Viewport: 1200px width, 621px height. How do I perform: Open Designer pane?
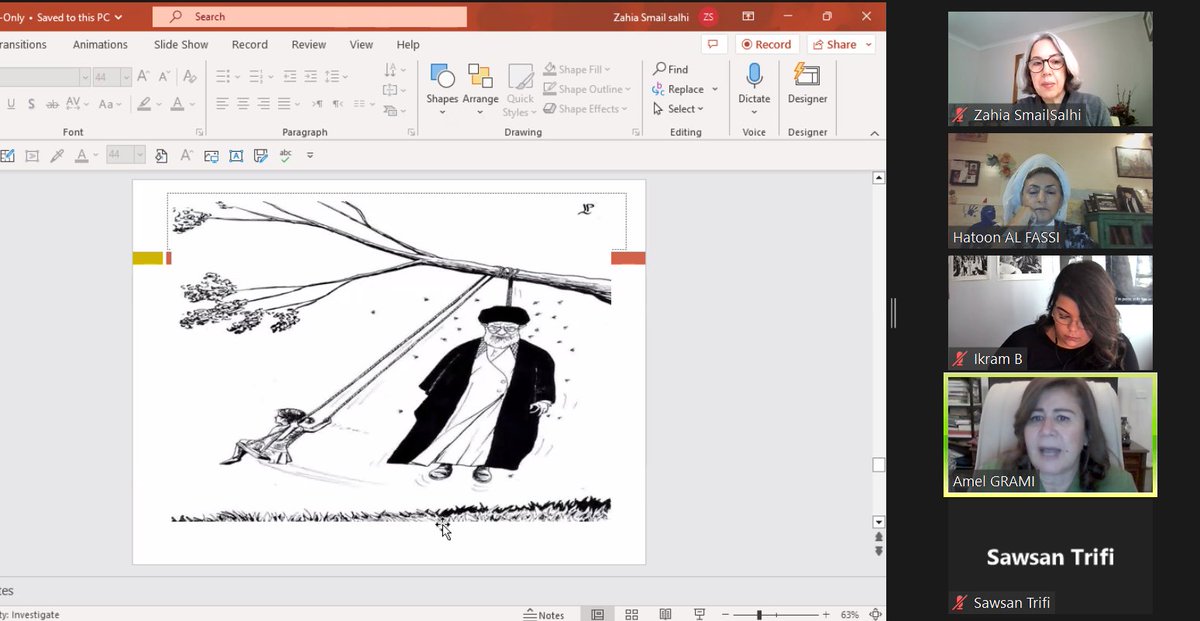coord(807,84)
